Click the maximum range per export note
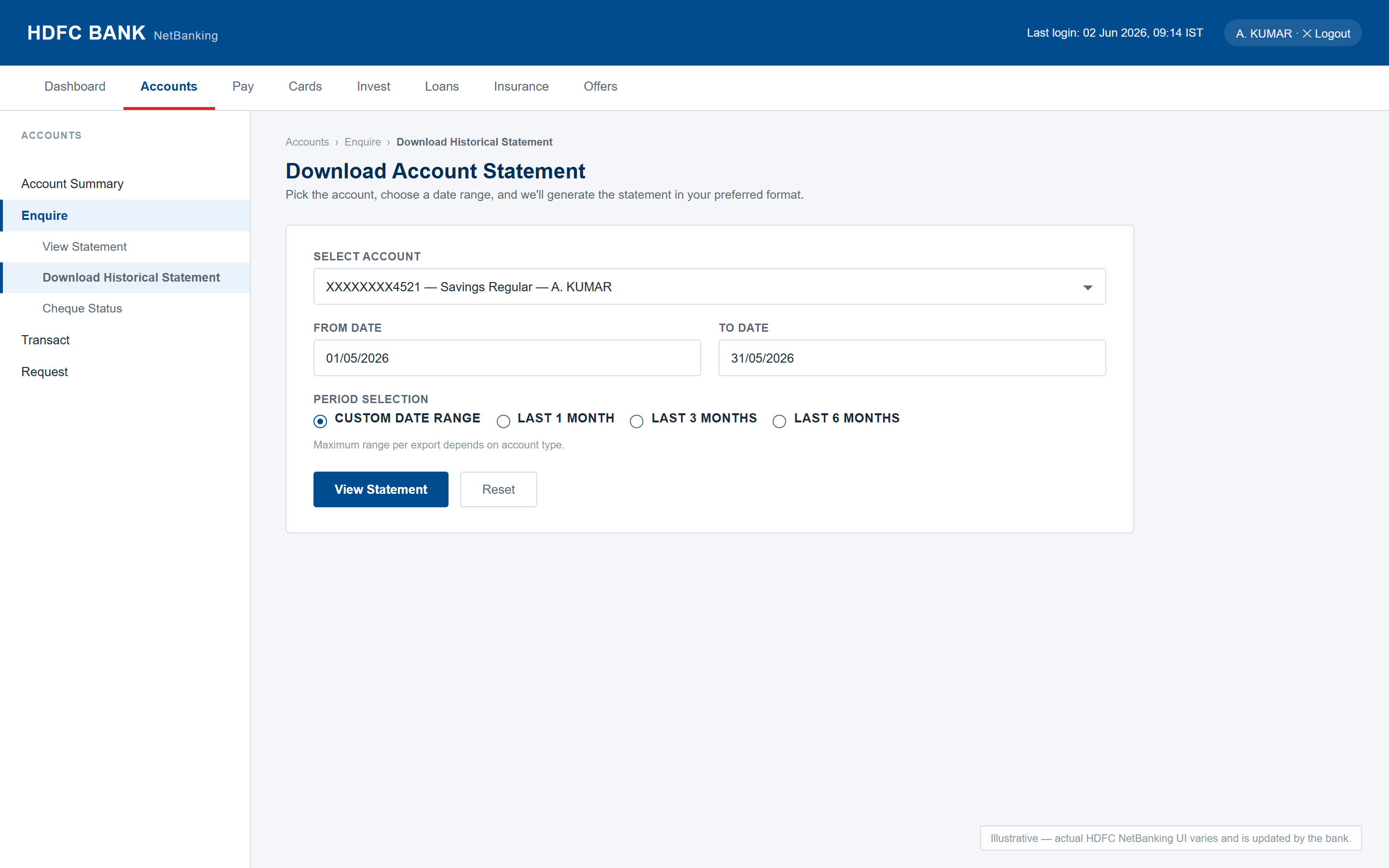Screen dimensions: 1389x868 pyautogui.click(x=438, y=445)
